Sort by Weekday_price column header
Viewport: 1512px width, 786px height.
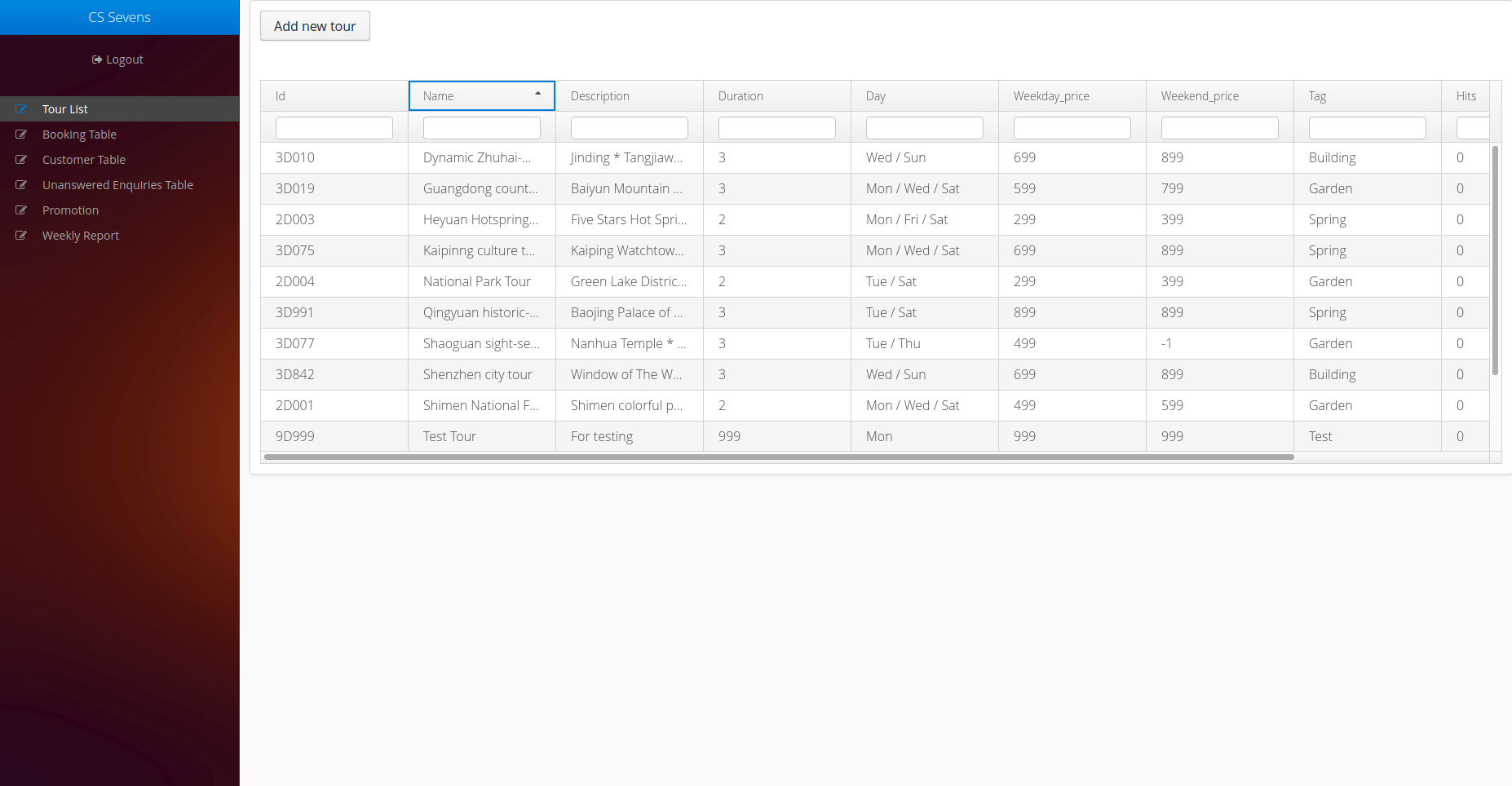[1072, 96]
